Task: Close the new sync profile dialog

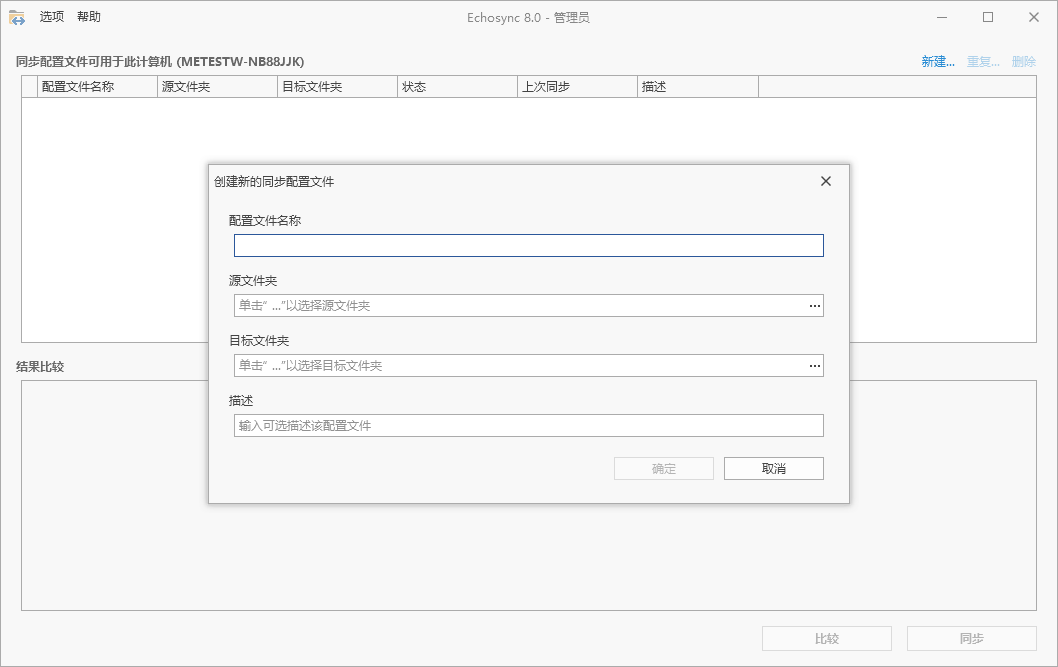Action: coord(825,181)
